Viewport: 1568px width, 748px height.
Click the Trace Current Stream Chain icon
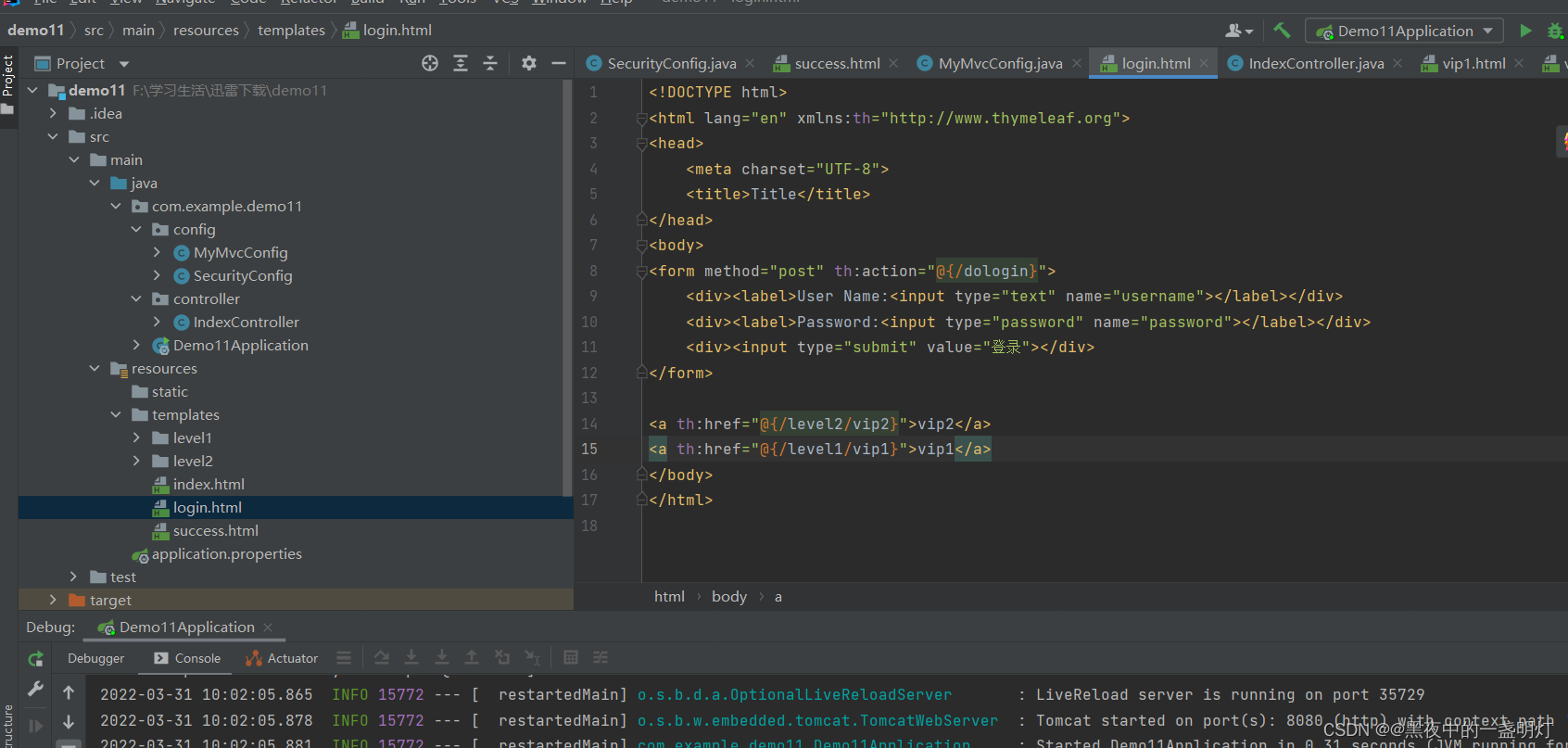pos(601,657)
